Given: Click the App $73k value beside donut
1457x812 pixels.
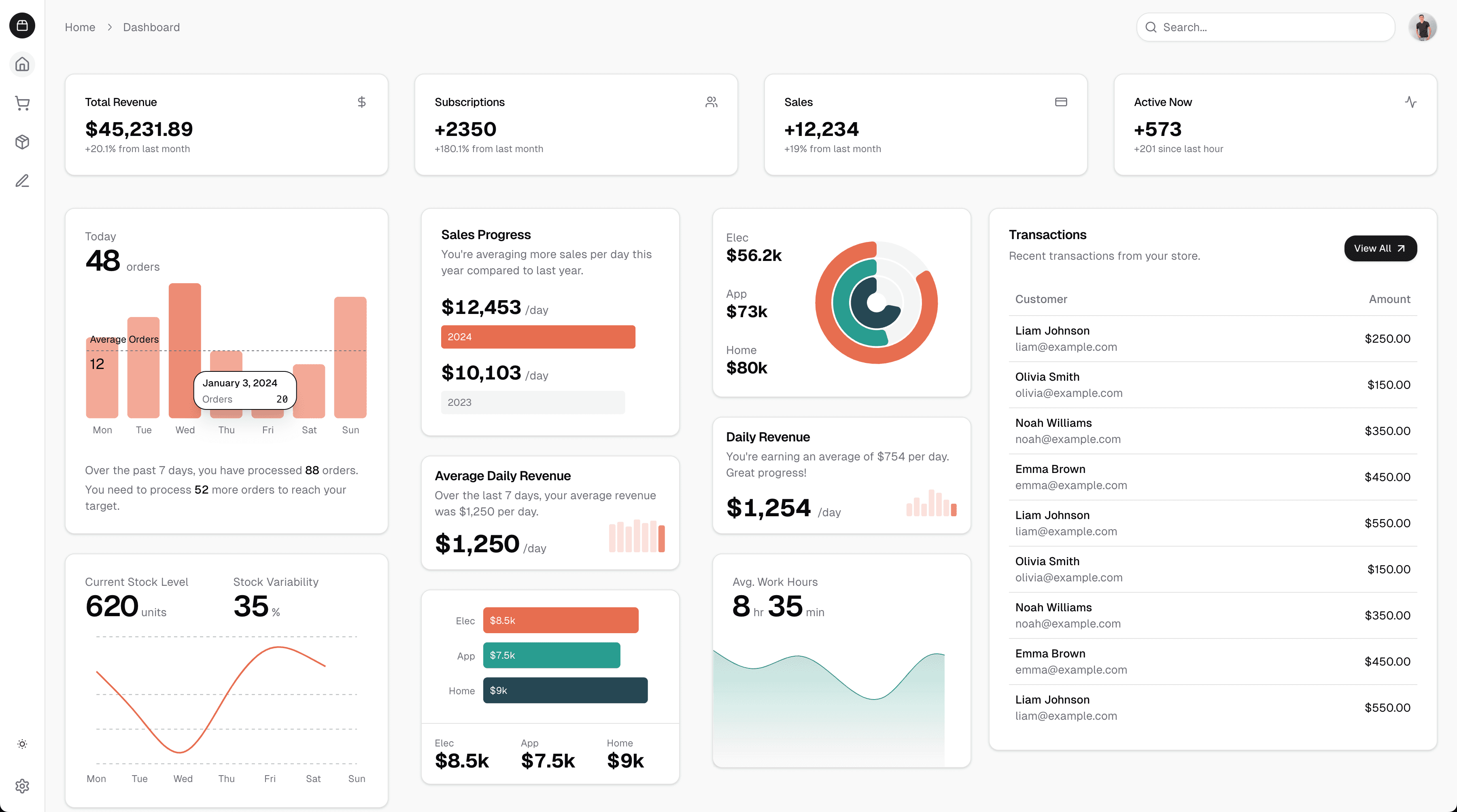Looking at the screenshot, I should click(747, 312).
